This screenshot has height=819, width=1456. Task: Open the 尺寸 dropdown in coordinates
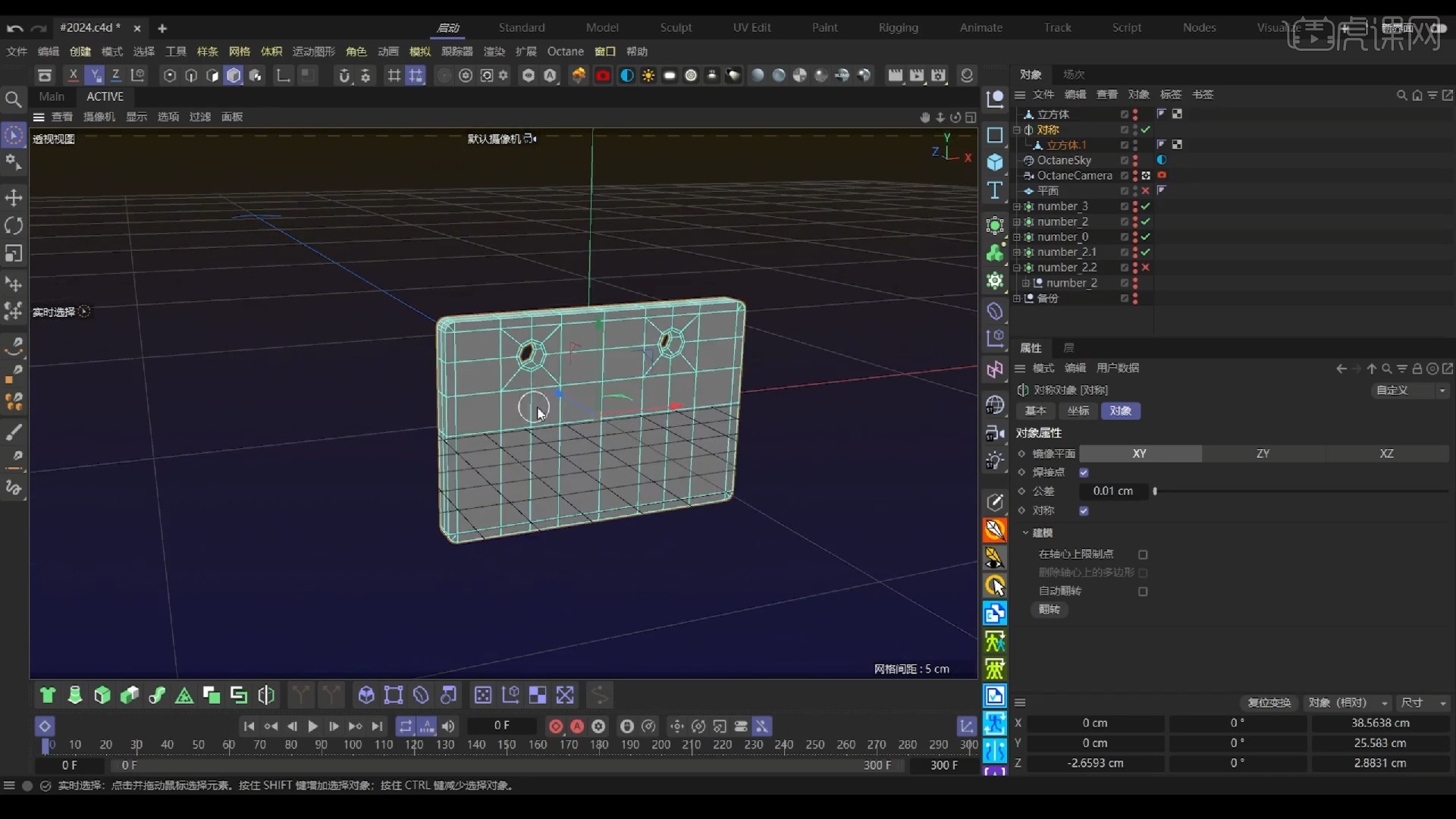coord(1423,703)
